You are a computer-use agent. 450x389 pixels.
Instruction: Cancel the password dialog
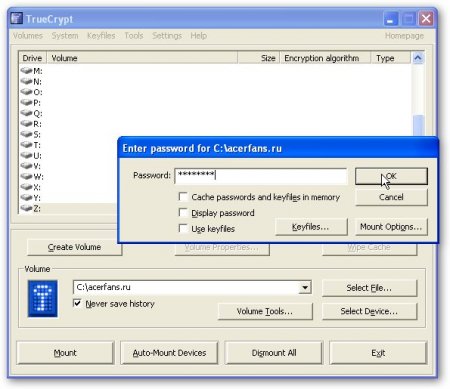pos(391,197)
